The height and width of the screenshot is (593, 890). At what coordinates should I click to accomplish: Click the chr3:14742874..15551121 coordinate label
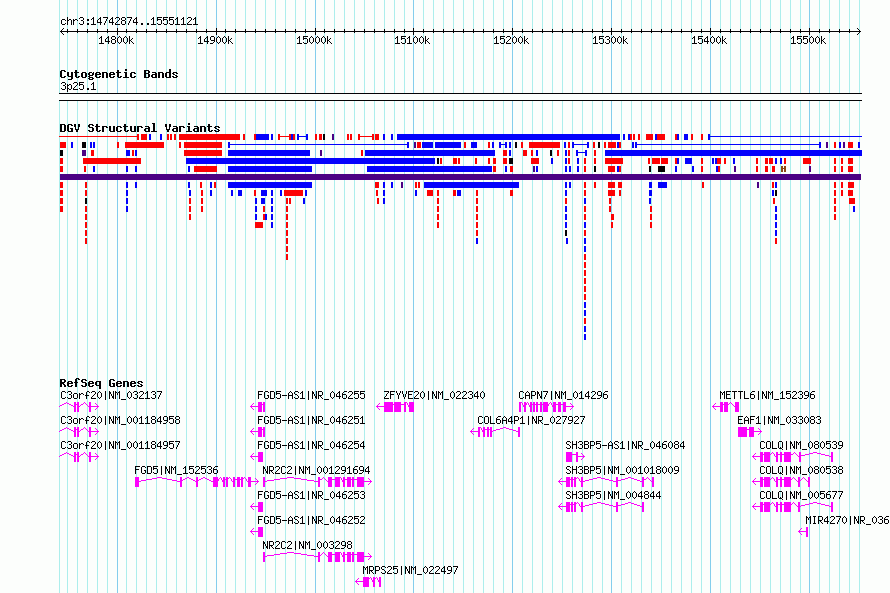click(x=129, y=22)
